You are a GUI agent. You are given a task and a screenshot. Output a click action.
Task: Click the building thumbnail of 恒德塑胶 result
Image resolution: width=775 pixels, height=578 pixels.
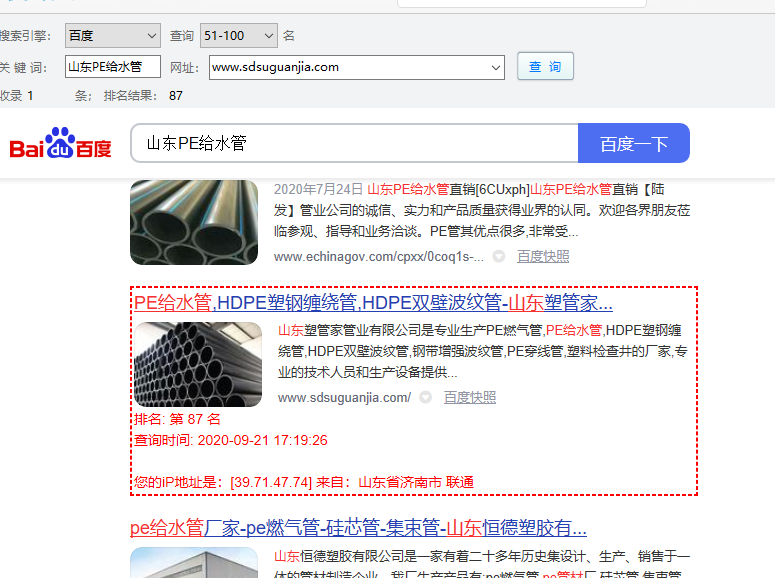(x=194, y=562)
